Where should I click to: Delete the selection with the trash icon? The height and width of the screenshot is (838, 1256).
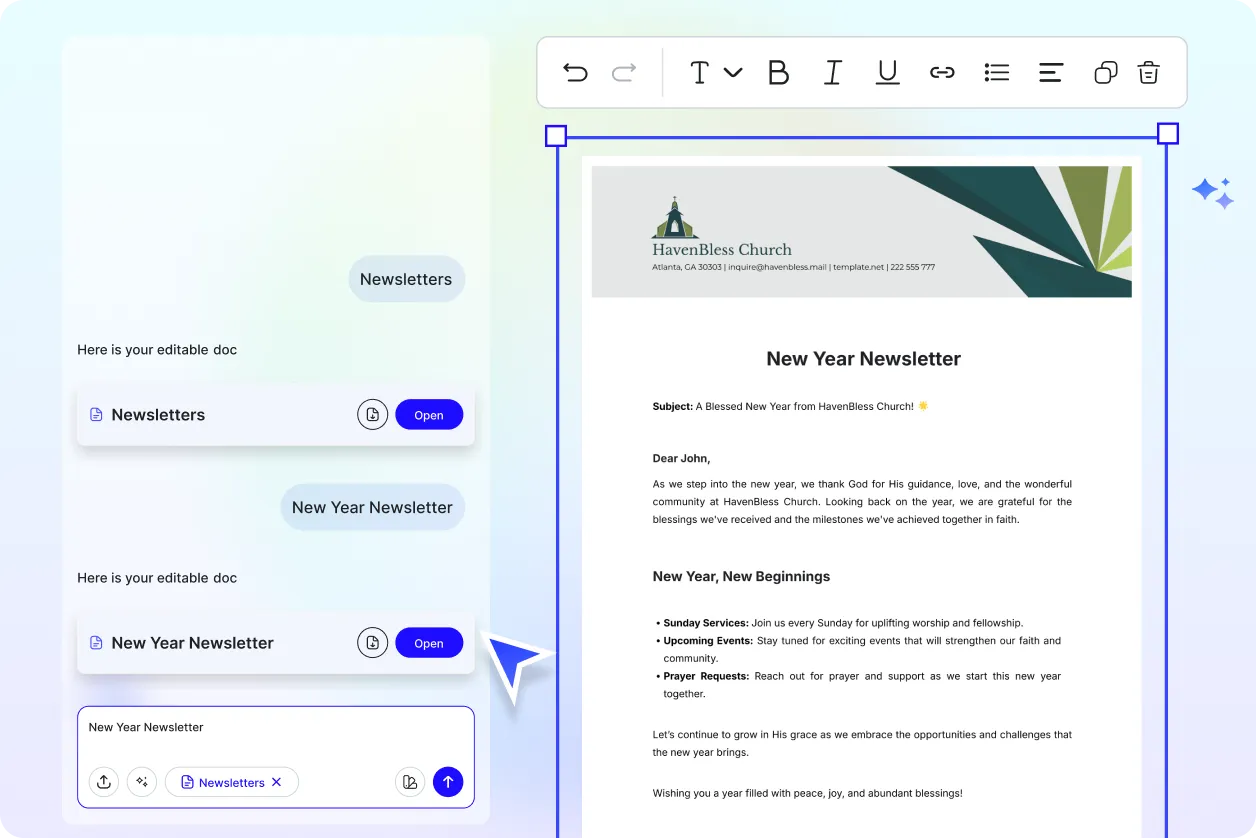point(1149,72)
